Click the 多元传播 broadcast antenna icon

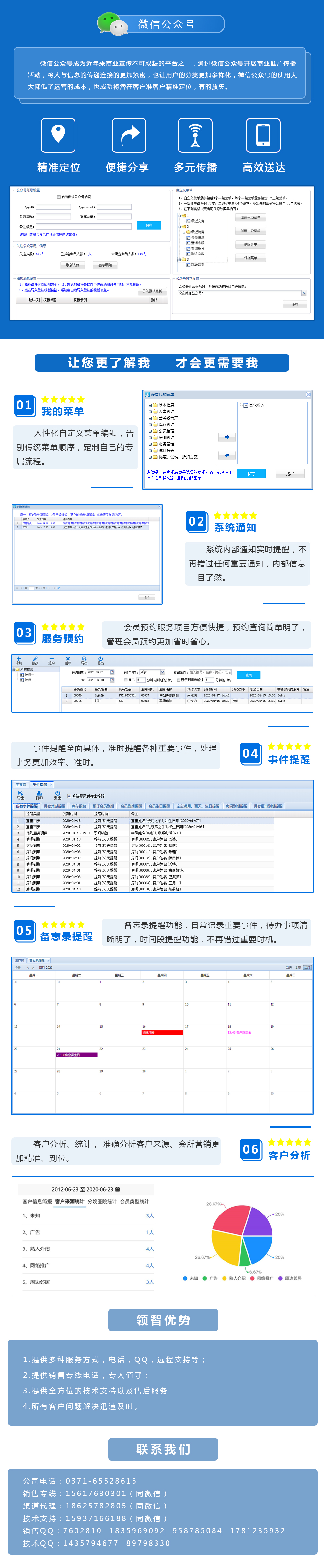[195, 135]
